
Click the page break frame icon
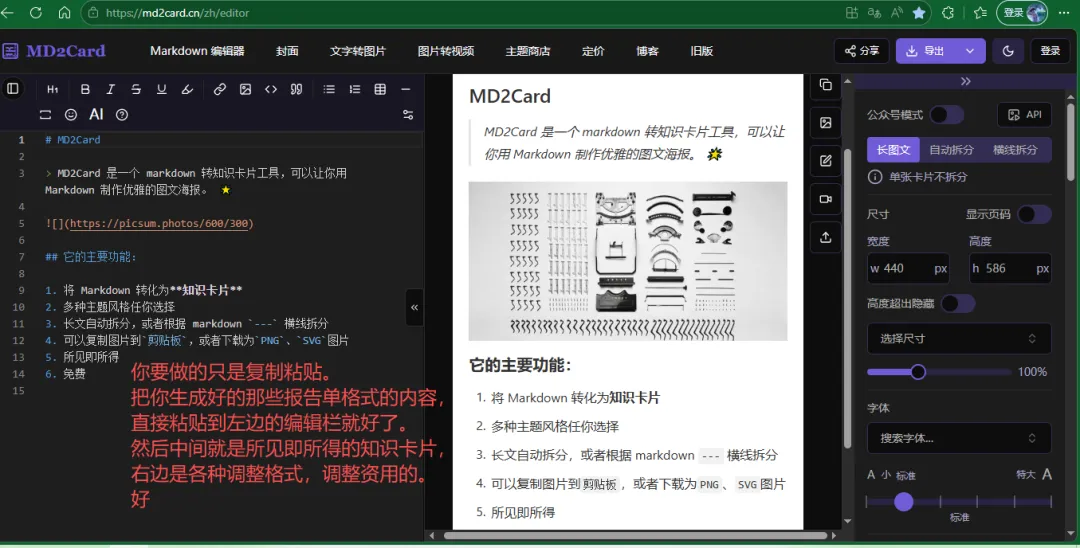pos(45,115)
